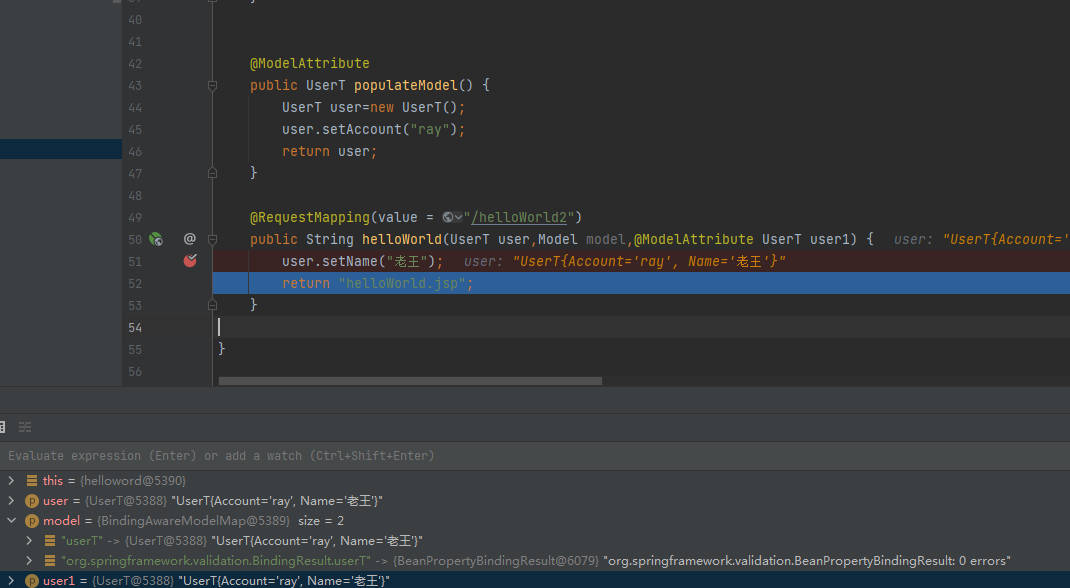Viewport: 1070px width, 588px height.
Task: Expand the "userT" map entry
Action: tap(29, 540)
